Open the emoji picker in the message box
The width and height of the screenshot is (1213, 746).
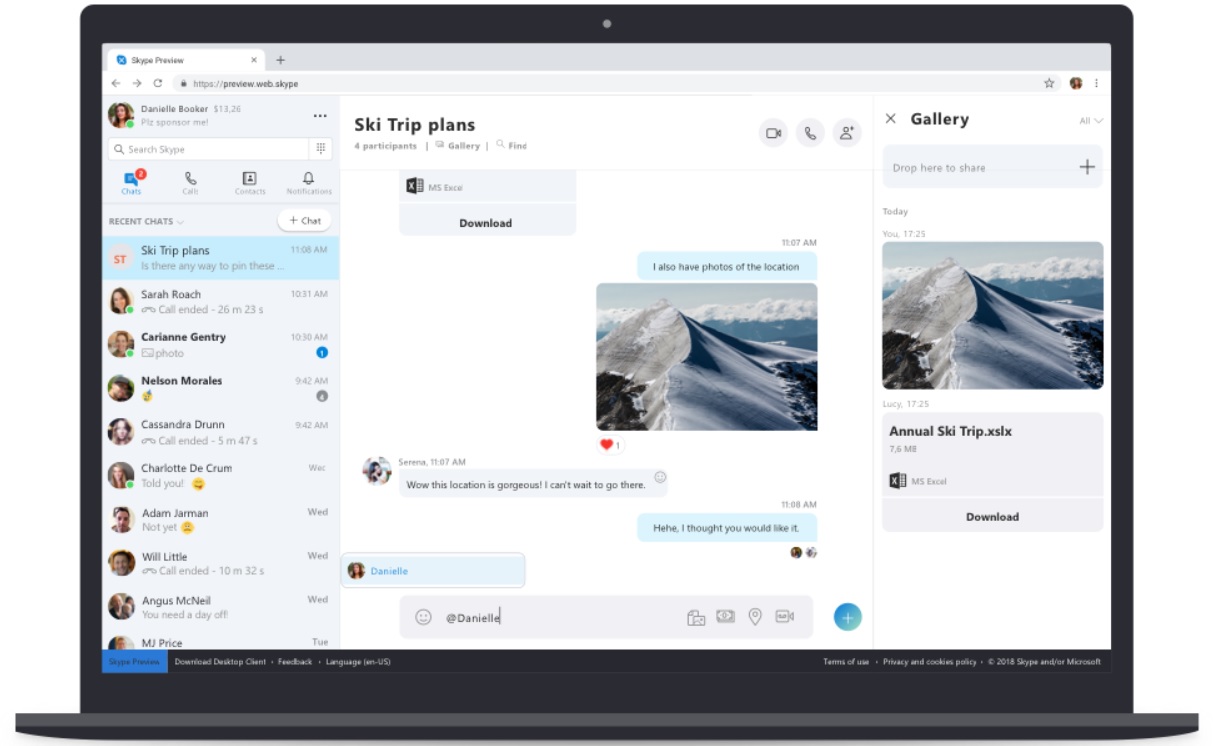[x=423, y=617]
